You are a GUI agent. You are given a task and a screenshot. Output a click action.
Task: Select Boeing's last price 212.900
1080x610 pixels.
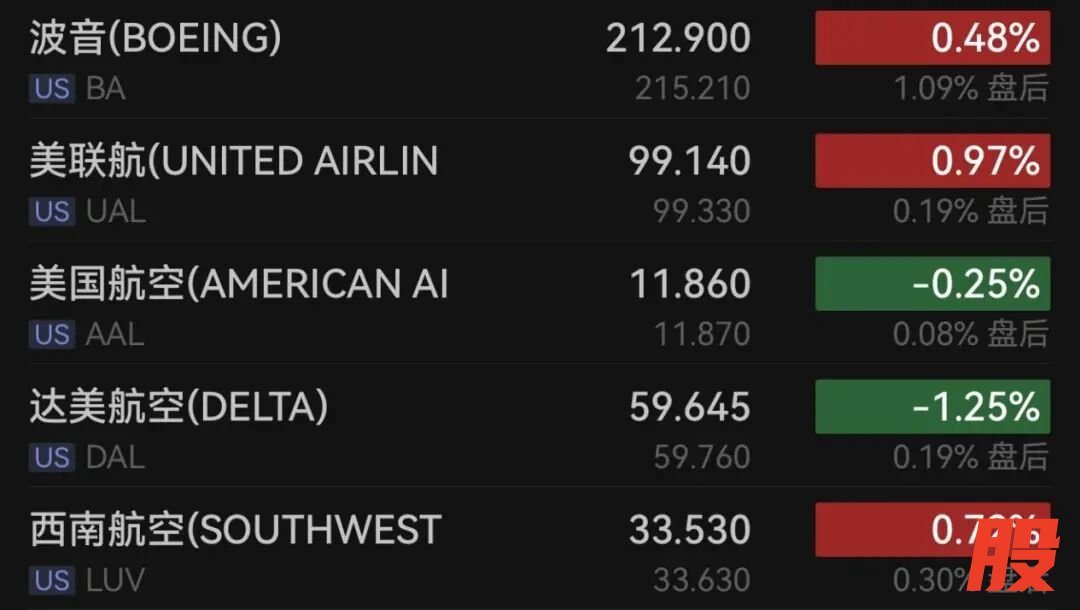pyautogui.click(x=678, y=39)
